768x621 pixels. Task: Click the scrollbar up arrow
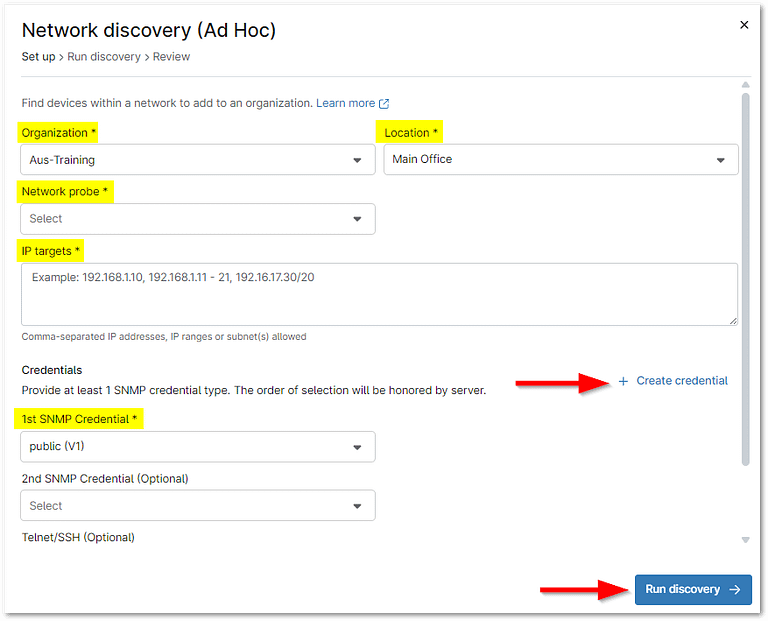pos(744,85)
